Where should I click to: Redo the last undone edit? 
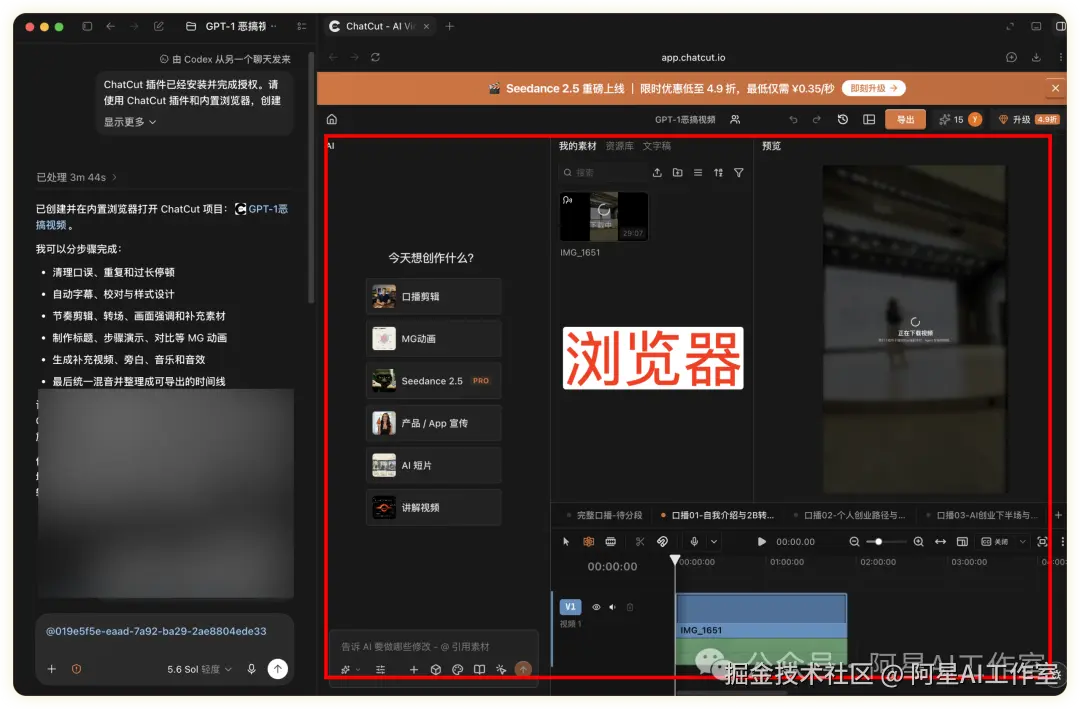coord(816,119)
